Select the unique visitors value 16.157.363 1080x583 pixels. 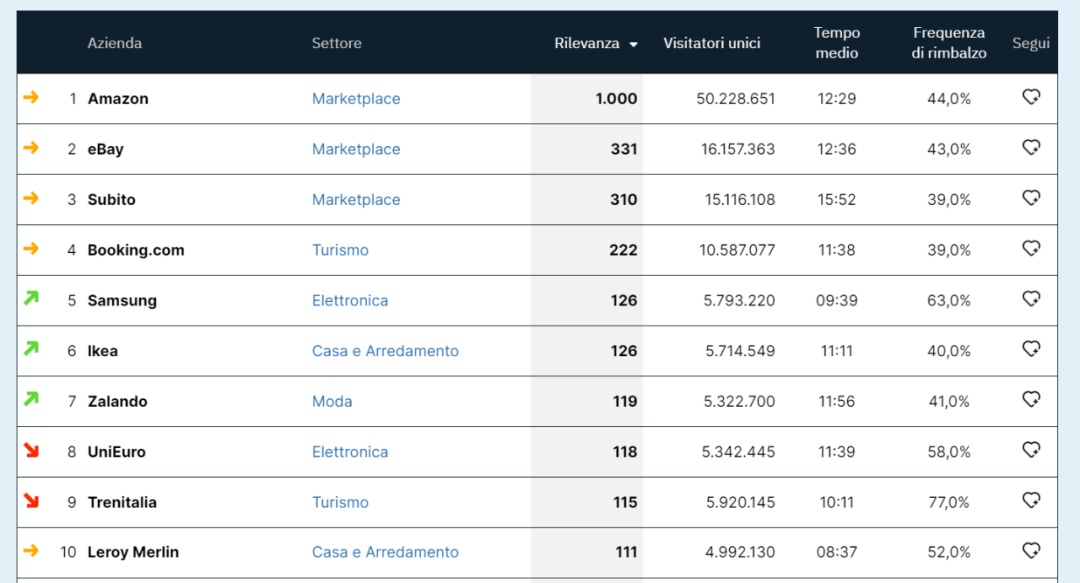pyautogui.click(x=738, y=149)
